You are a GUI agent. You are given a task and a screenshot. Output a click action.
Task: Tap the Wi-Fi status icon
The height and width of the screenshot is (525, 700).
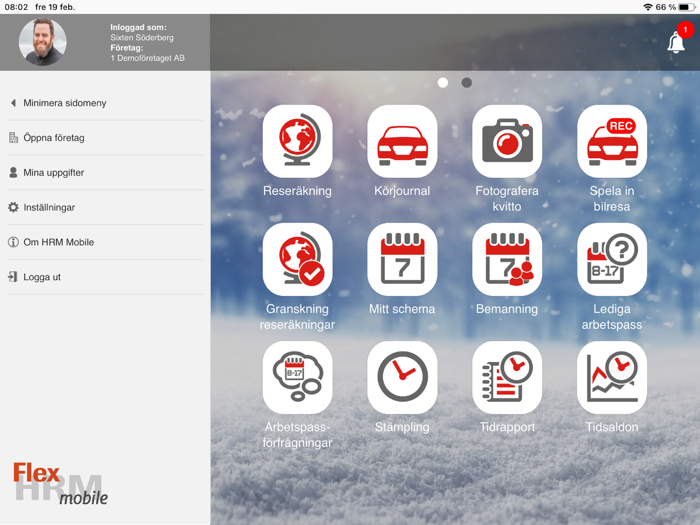647,7
